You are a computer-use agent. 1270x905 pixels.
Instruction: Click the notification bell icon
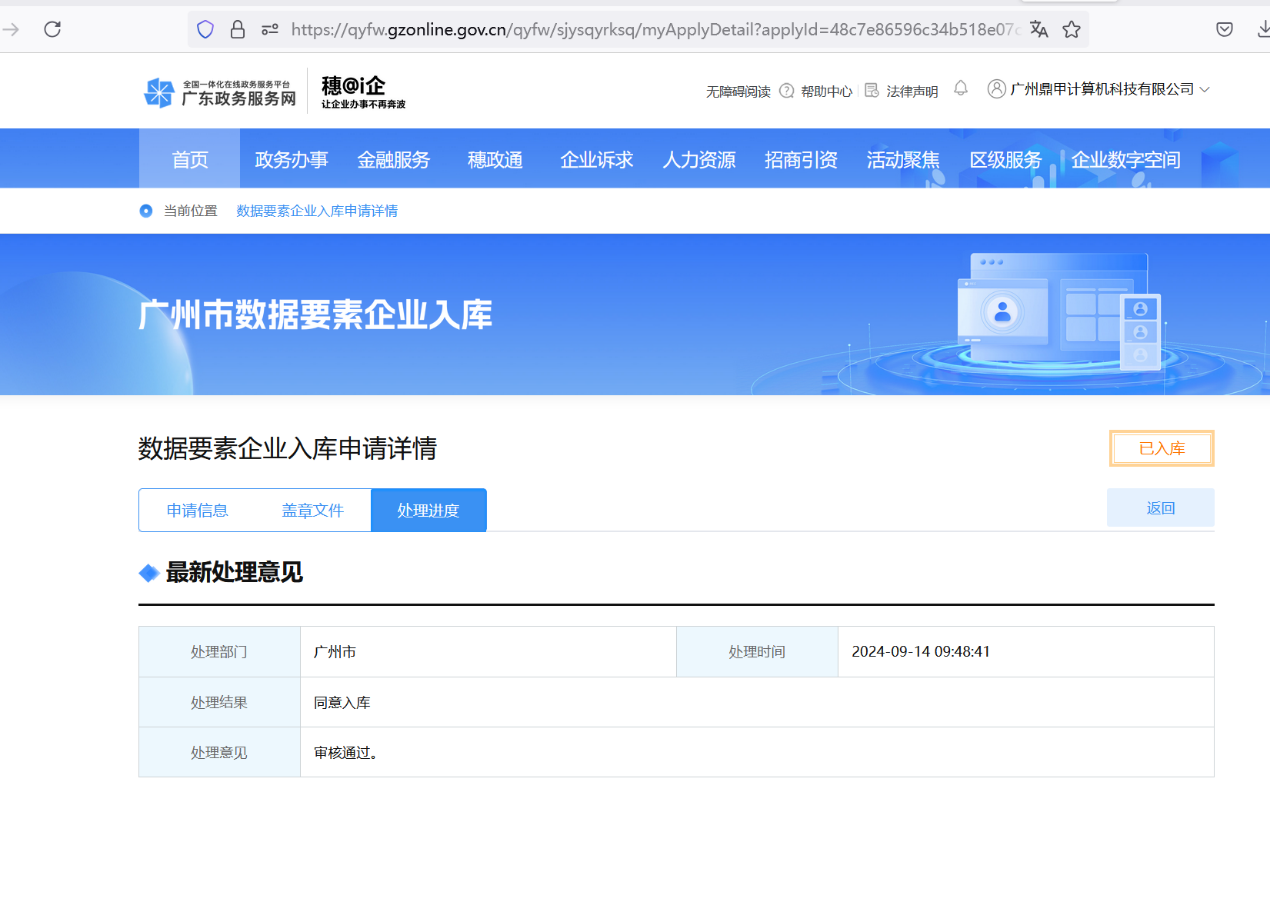(960, 89)
